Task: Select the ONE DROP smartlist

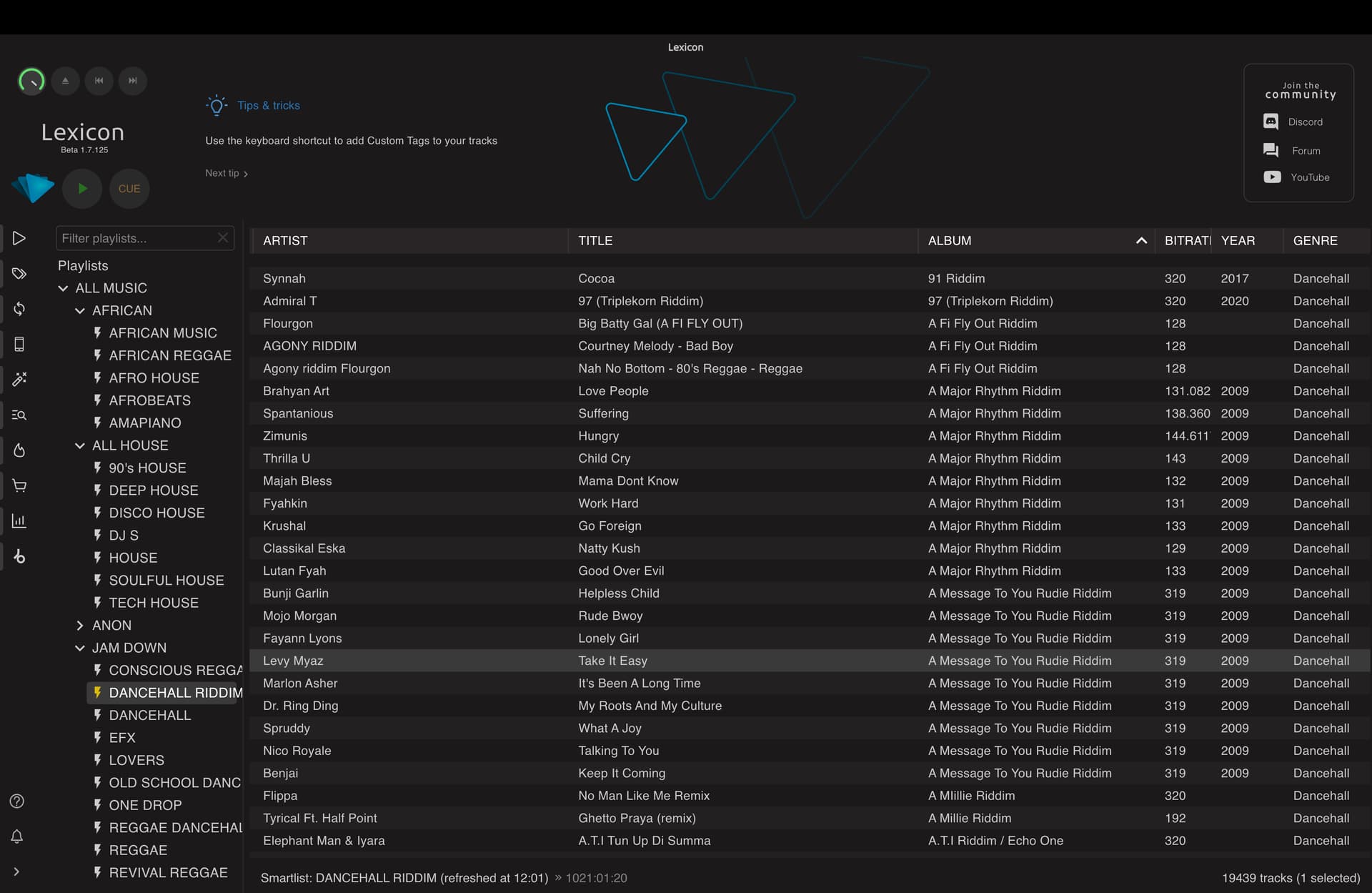Action: (145, 805)
